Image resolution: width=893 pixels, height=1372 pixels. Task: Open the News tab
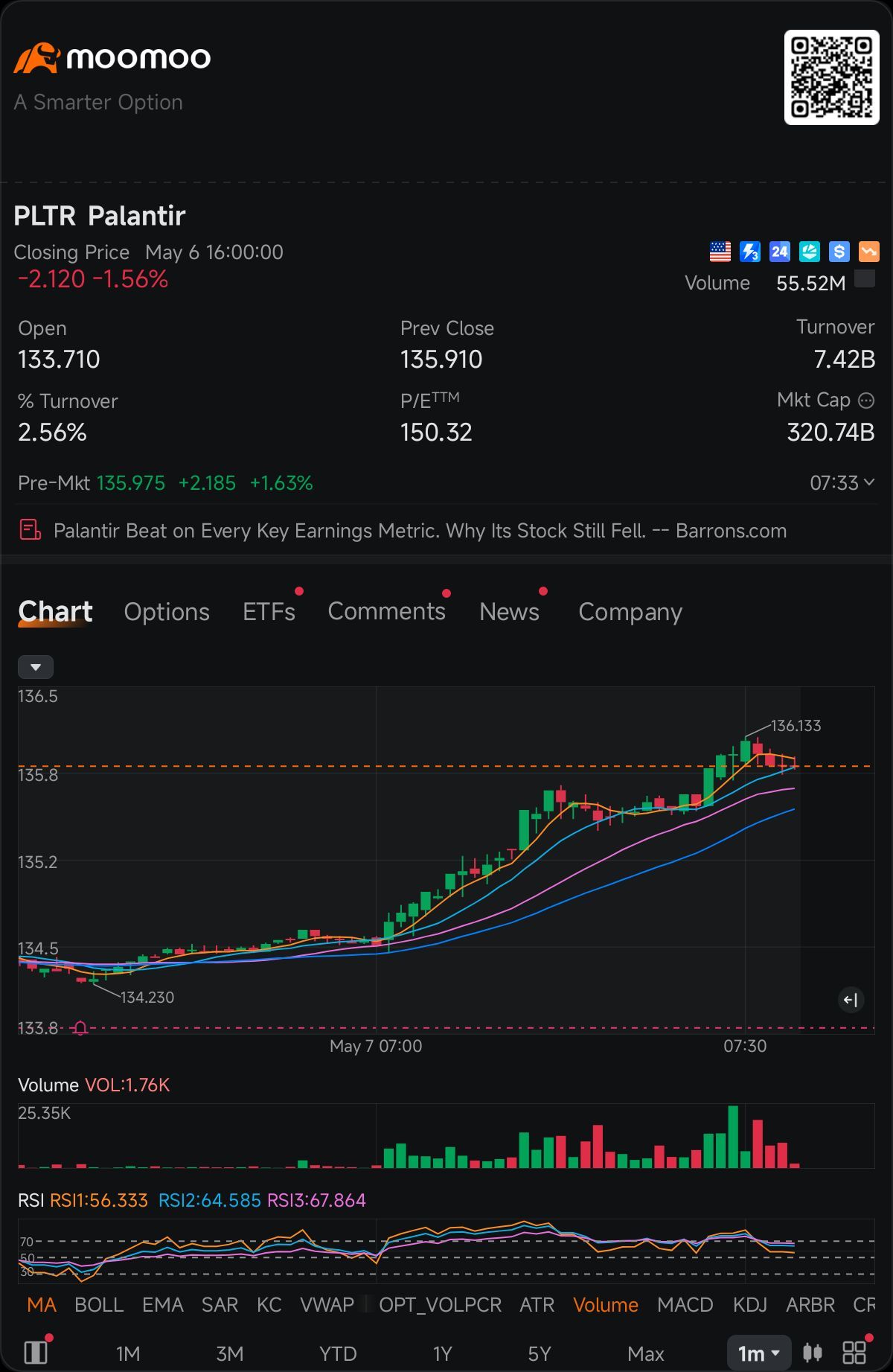pyautogui.click(x=509, y=612)
